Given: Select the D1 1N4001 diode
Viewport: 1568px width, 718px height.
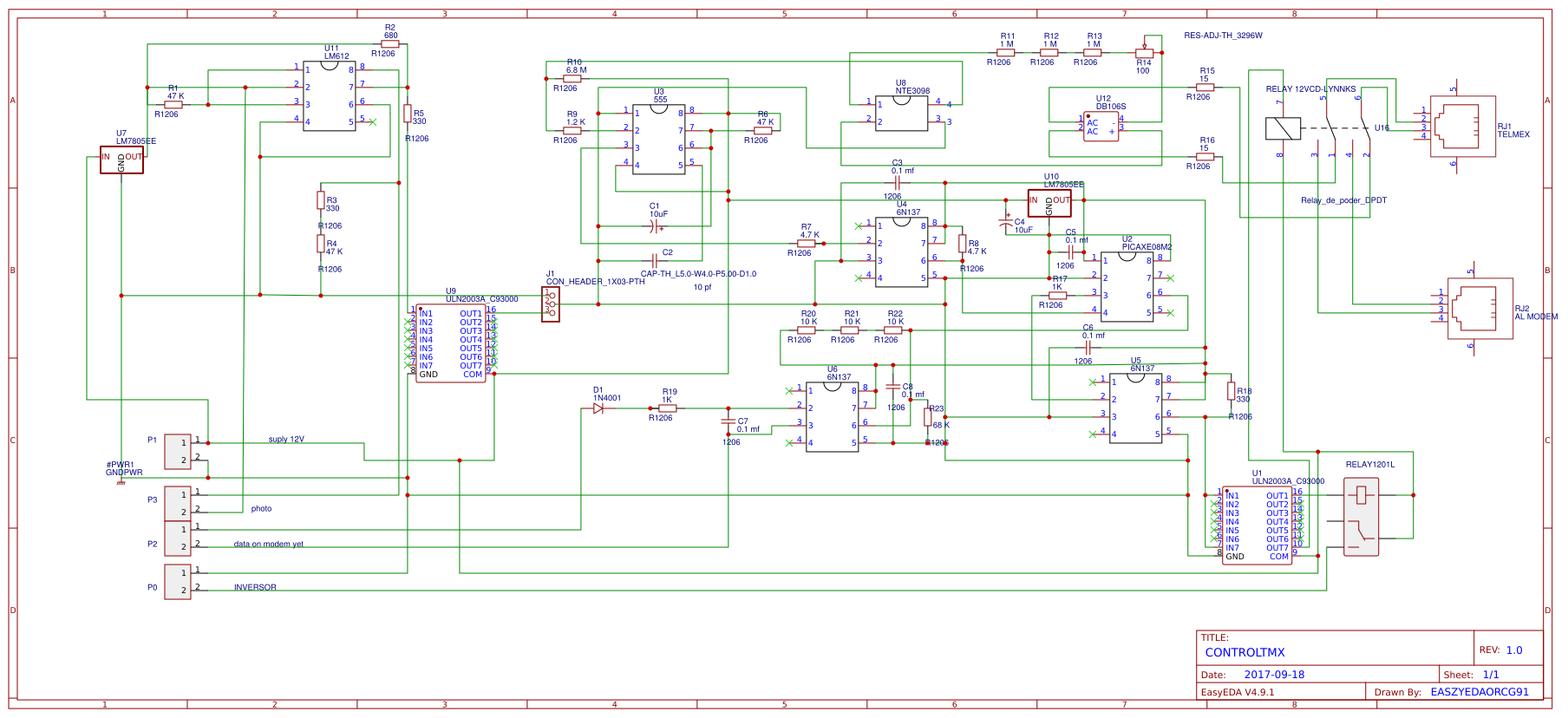Looking at the screenshot, I should tap(598, 408).
